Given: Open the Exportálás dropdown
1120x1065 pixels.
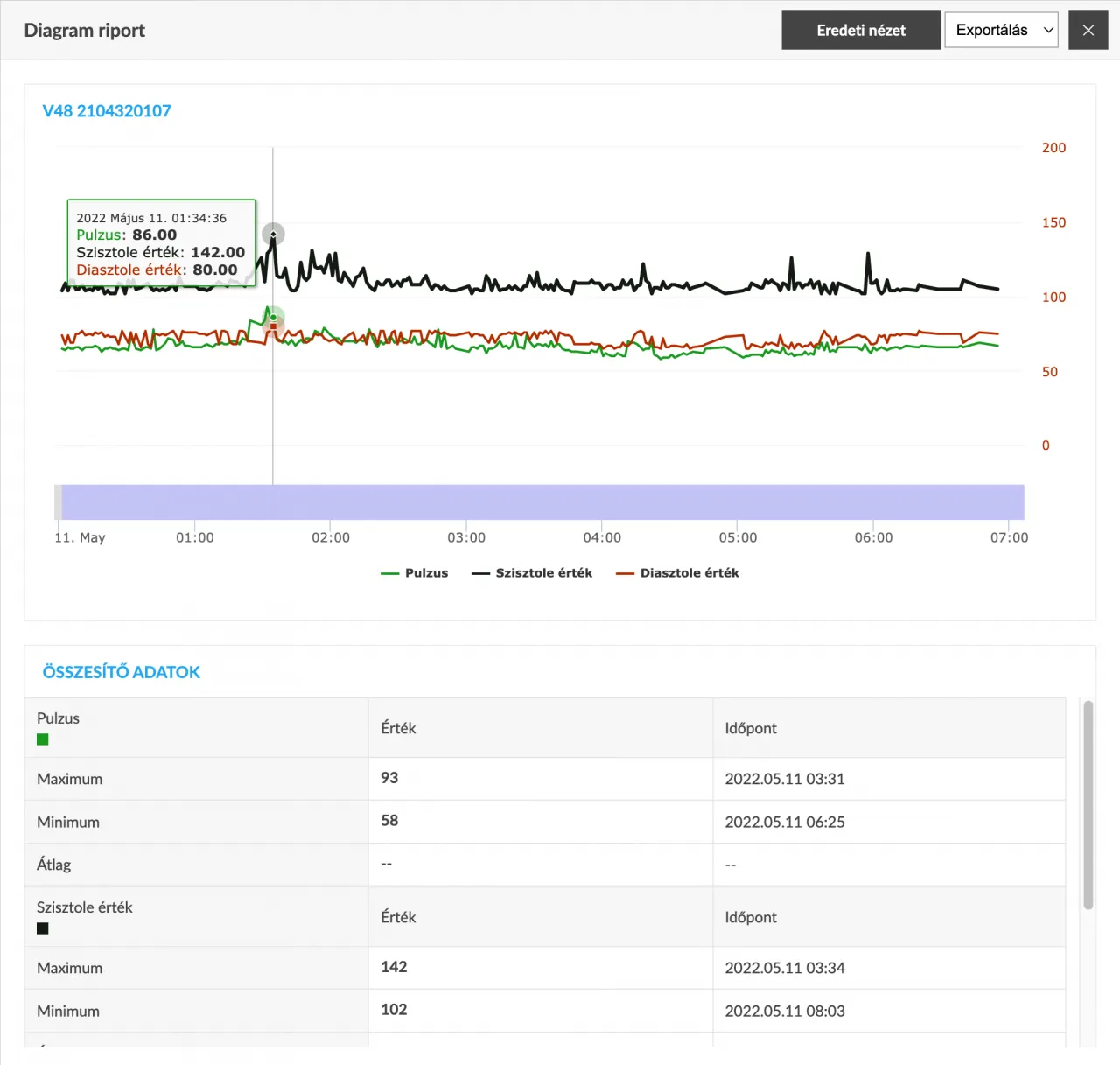Looking at the screenshot, I should 1001,30.
